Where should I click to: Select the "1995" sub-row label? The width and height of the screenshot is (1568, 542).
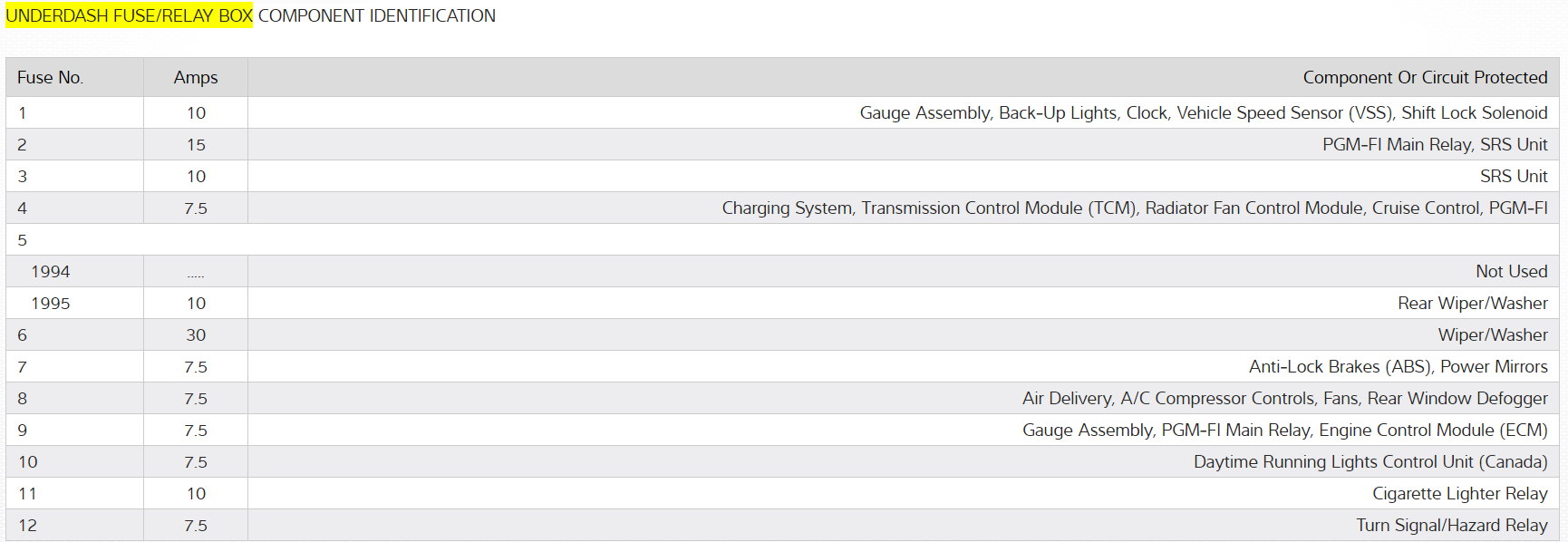[x=51, y=304]
